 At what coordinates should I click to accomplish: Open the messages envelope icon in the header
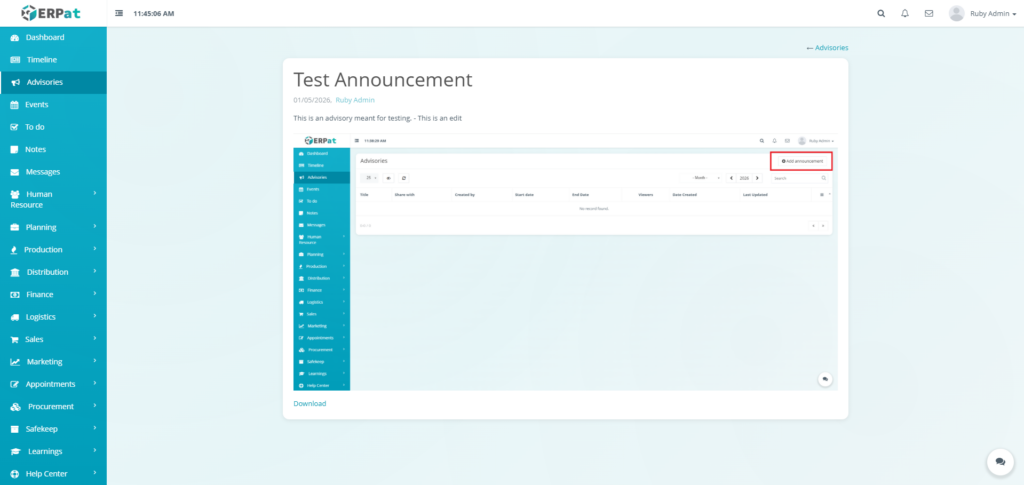[x=929, y=13]
